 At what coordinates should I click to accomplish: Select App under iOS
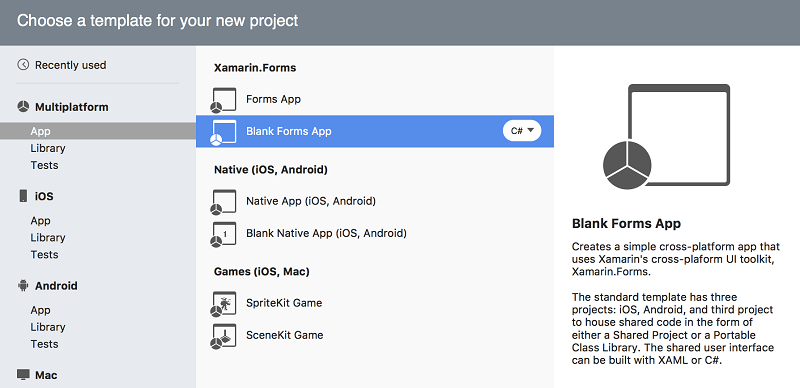[x=40, y=221]
